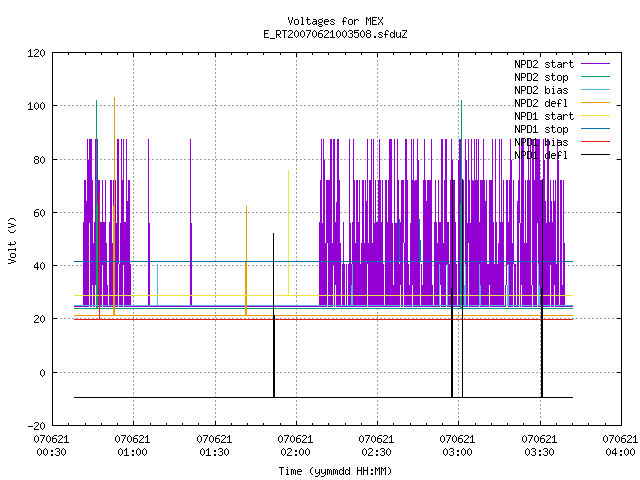
Task: Click the red NPD1 bias legend line
Action: point(596,142)
